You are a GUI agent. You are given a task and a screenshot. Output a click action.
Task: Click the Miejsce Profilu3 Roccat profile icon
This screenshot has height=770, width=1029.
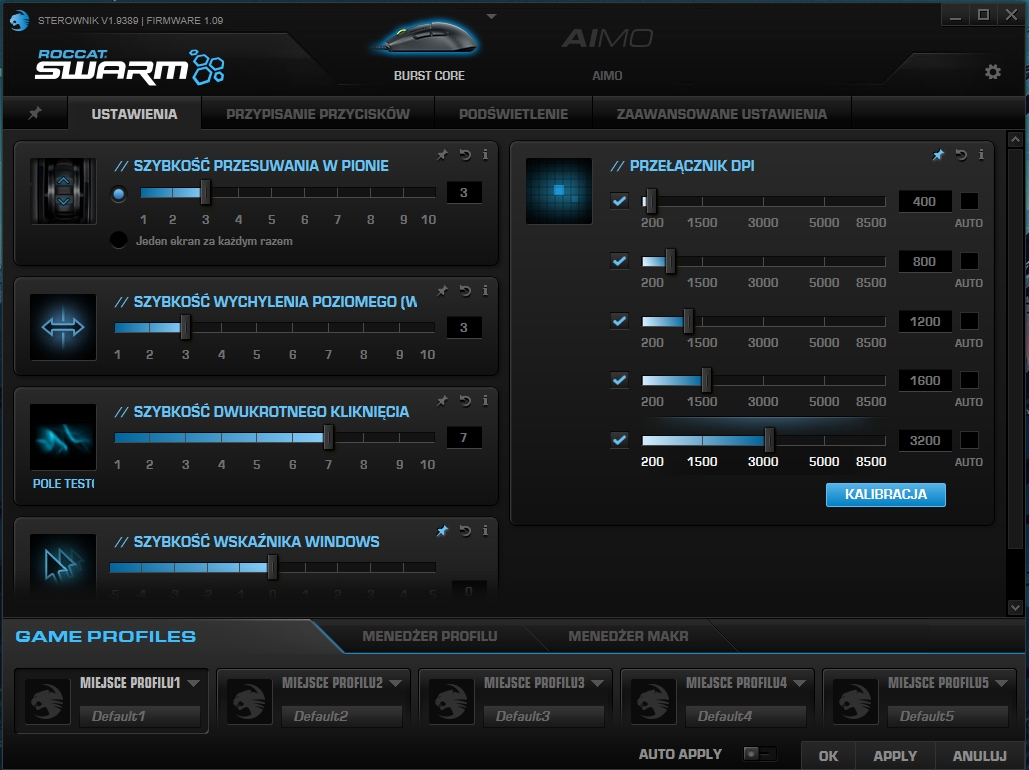coord(452,701)
